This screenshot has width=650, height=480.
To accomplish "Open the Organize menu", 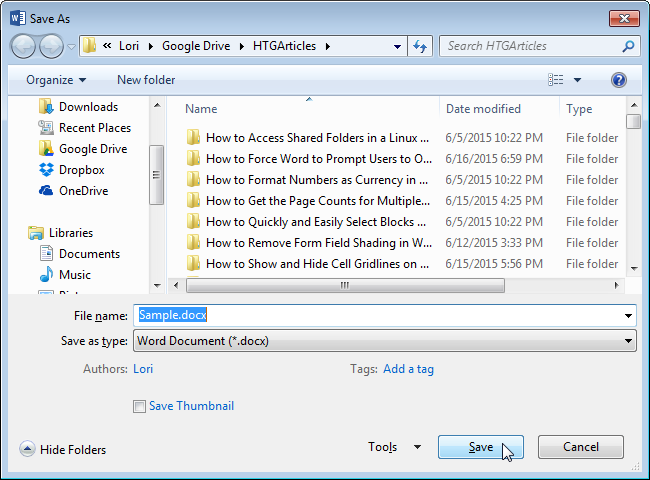I will [x=56, y=80].
